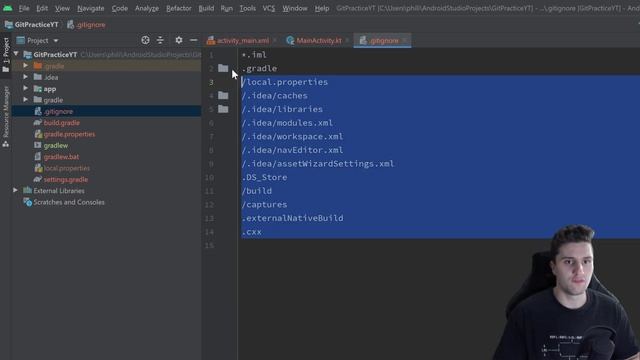Click '/local.properties' text in editor
The width and height of the screenshot is (640, 360).
click(x=284, y=82)
